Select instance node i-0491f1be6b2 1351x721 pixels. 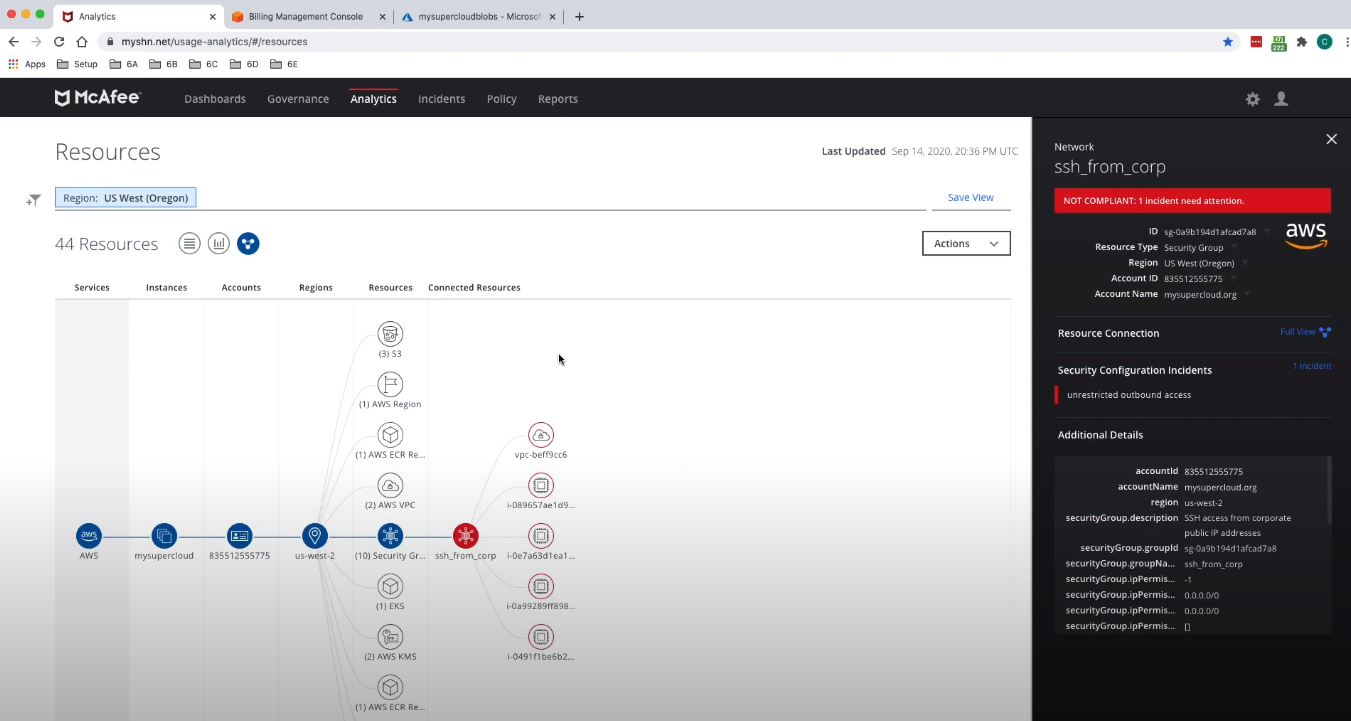click(x=541, y=636)
